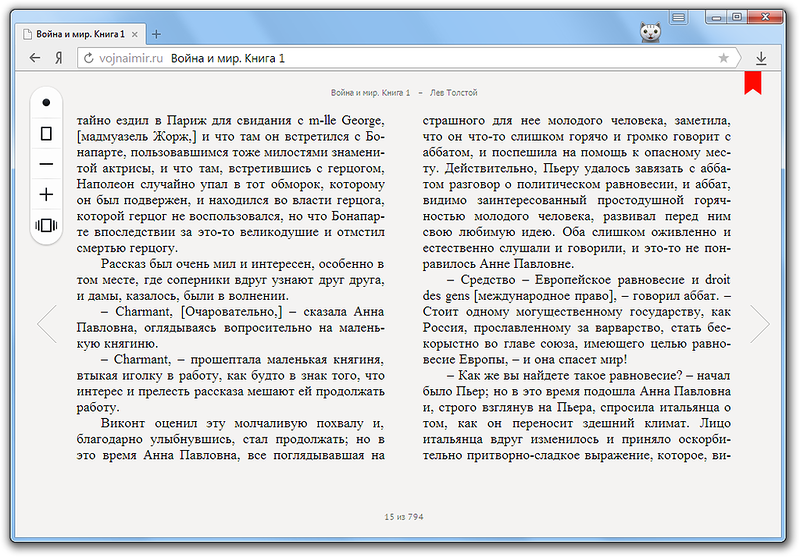Click the paragraph starting Виконт оценил
This screenshot has height=557, width=800.
click(231, 439)
